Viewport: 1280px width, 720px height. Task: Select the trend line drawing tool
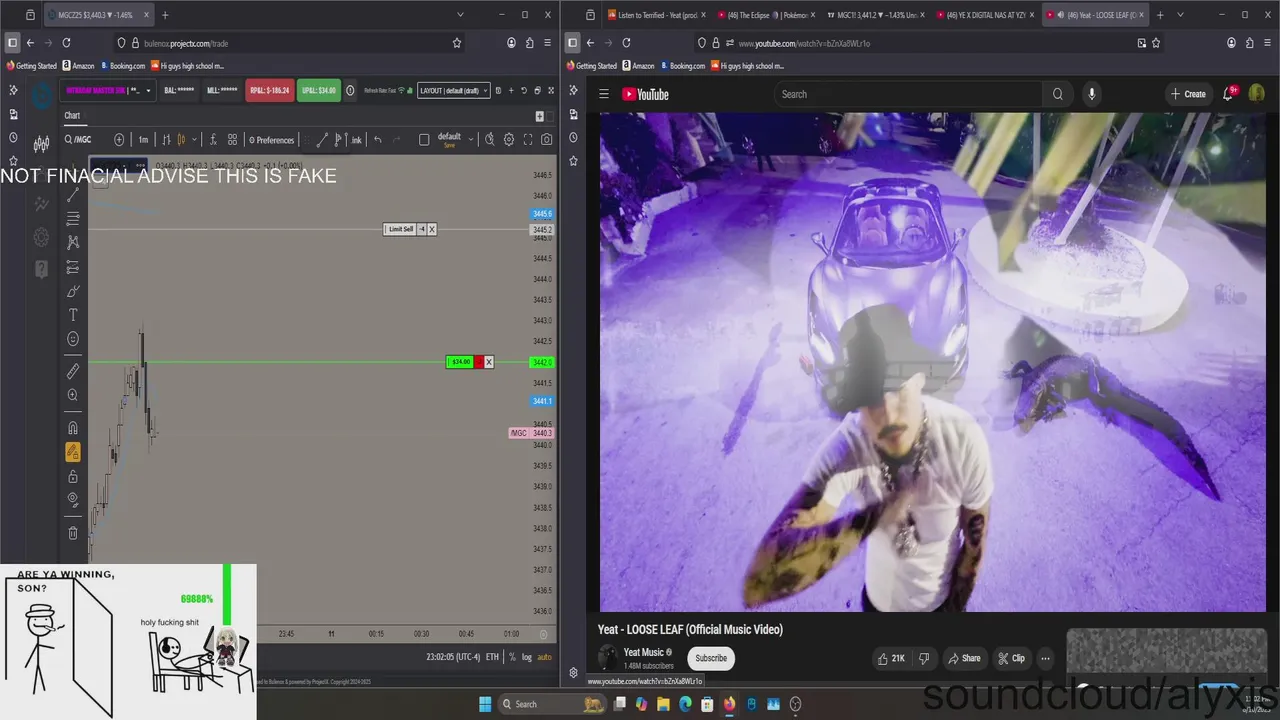73,195
